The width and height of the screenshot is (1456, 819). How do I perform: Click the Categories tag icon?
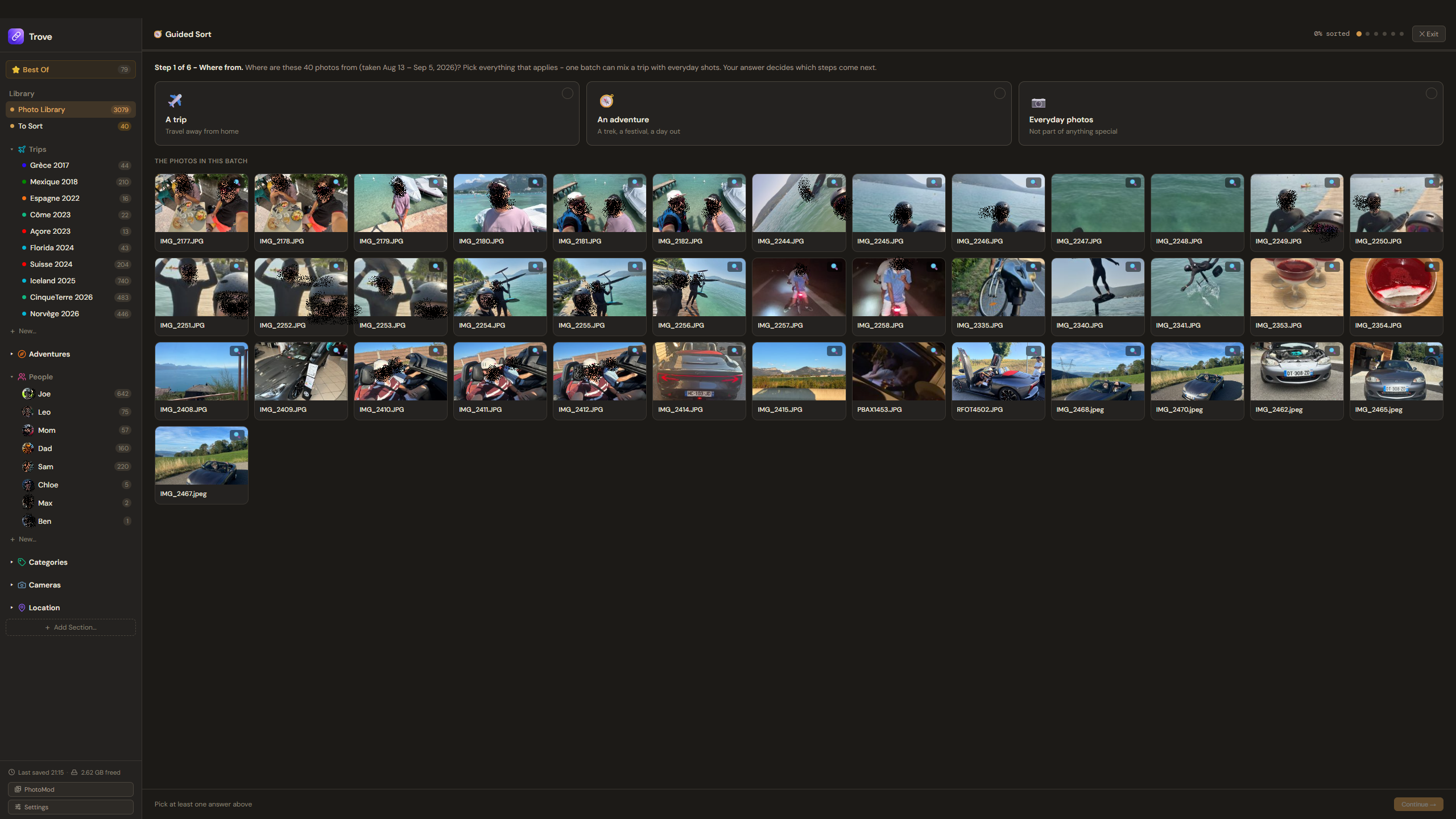22,562
